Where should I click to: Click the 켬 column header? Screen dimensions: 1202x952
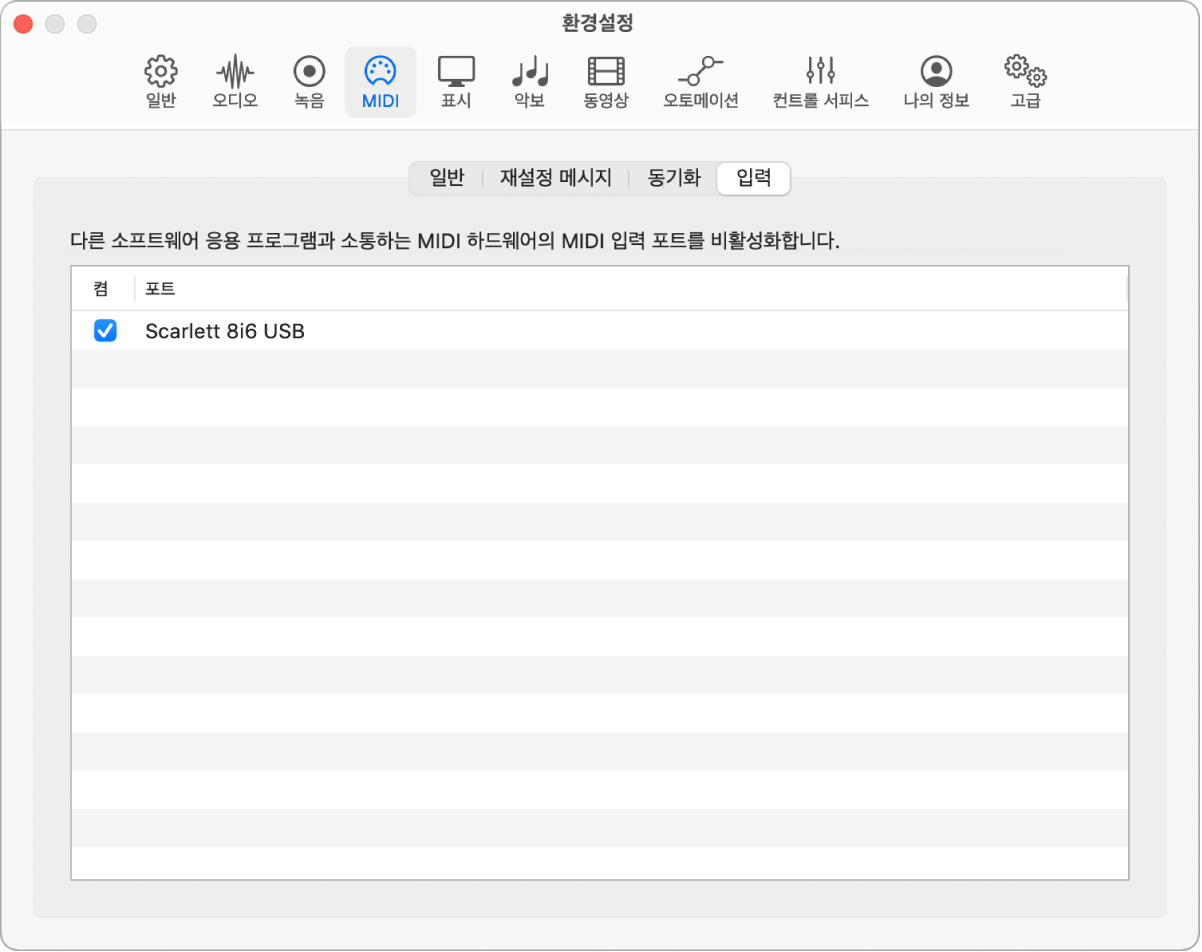tap(102, 289)
